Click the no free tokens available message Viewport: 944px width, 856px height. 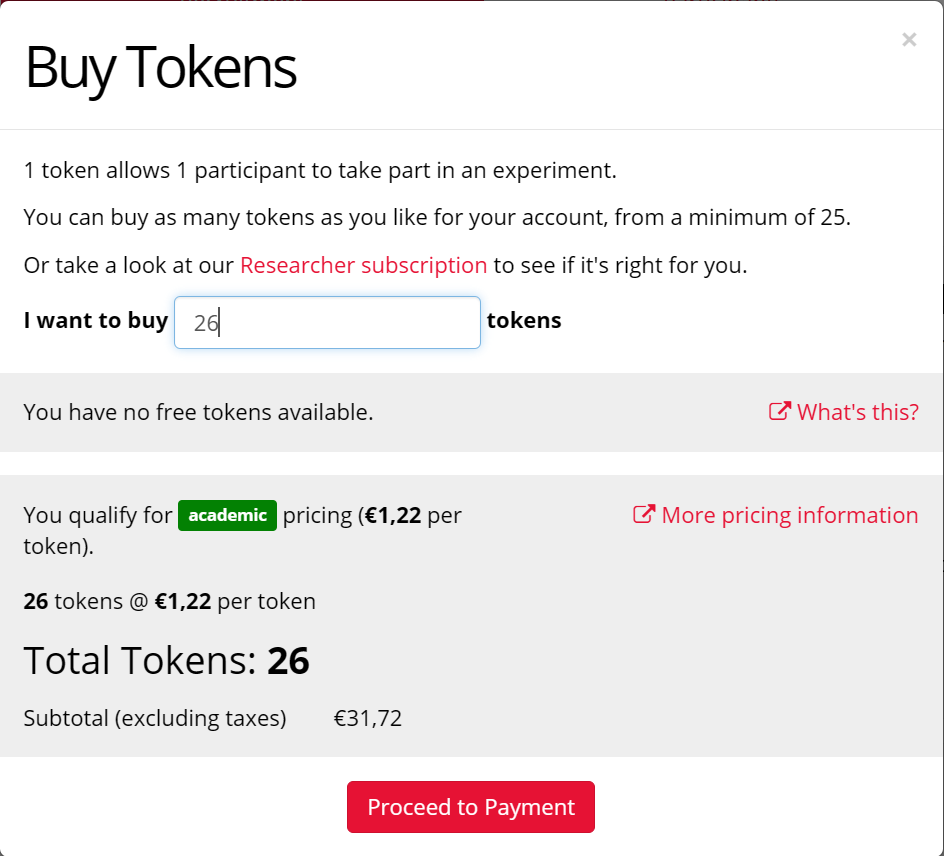tap(198, 412)
